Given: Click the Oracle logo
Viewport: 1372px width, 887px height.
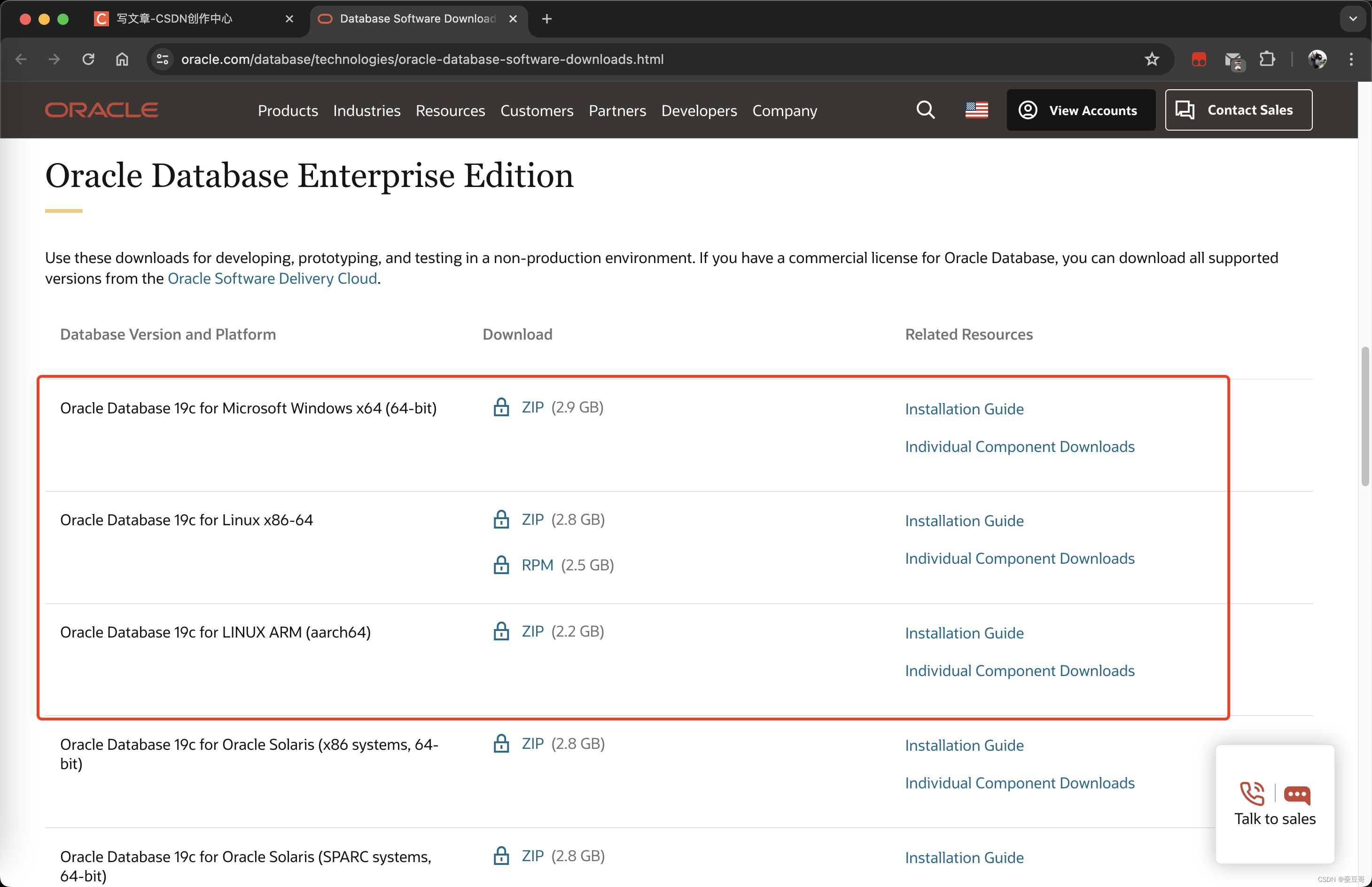Looking at the screenshot, I should (x=101, y=110).
